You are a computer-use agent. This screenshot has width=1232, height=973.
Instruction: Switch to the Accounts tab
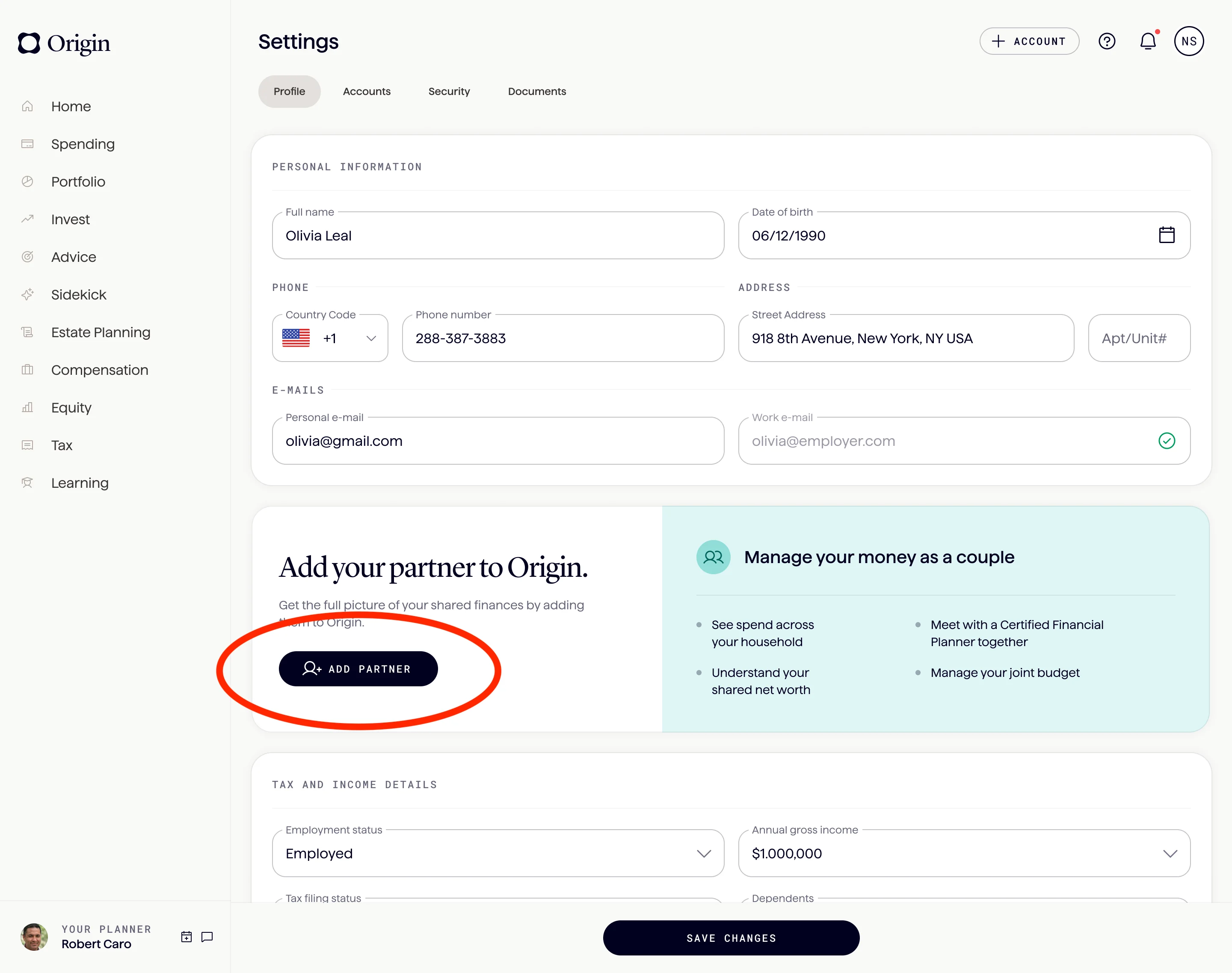tap(366, 91)
